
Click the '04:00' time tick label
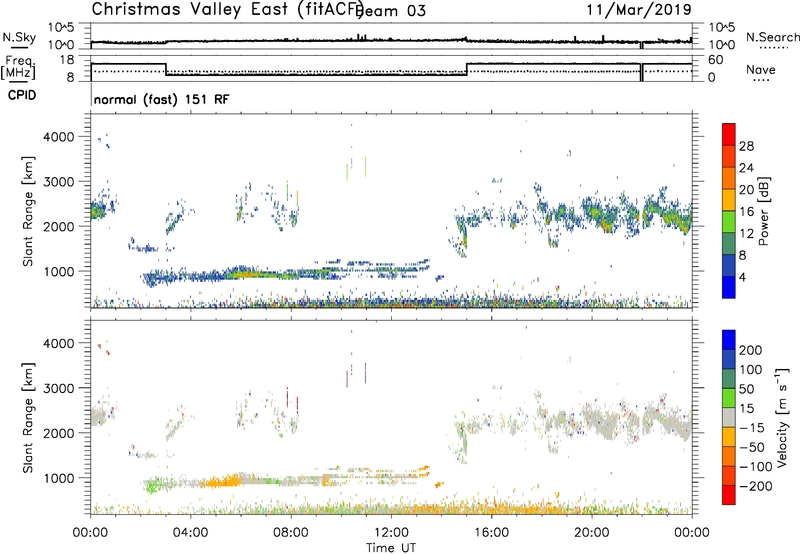[x=190, y=533]
